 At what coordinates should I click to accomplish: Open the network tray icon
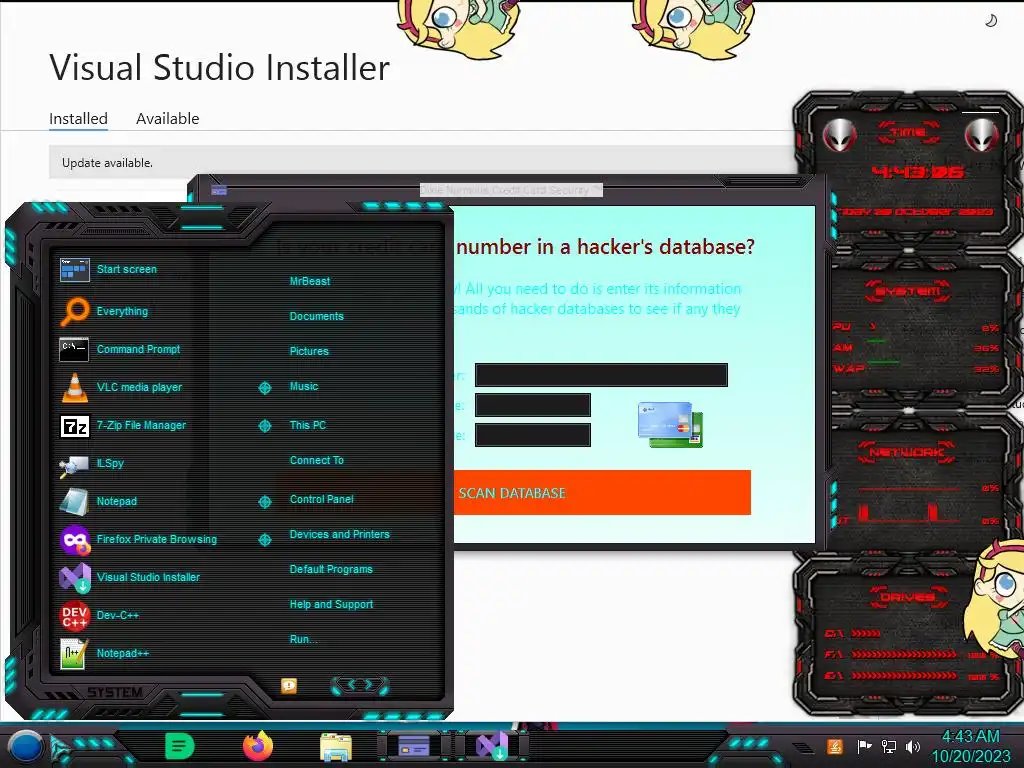[889, 746]
